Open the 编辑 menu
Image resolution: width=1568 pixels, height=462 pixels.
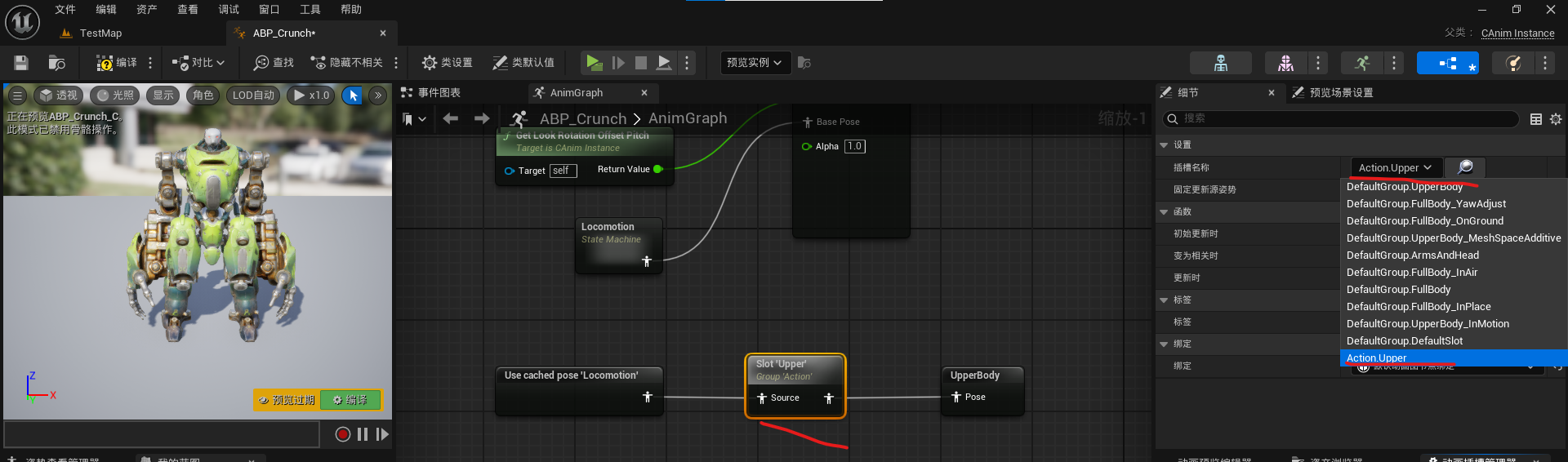tap(106, 9)
